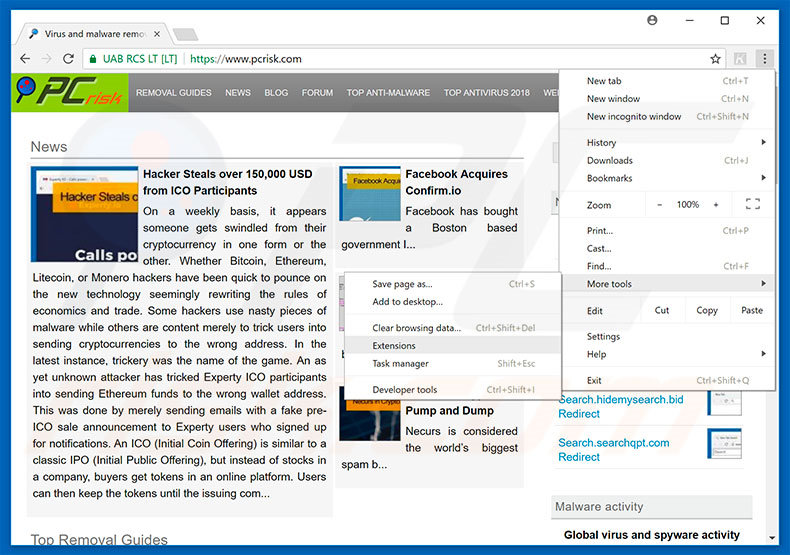This screenshot has height=555, width=790.
Task: Choose New window in the menu
Action: pos(667,99)
